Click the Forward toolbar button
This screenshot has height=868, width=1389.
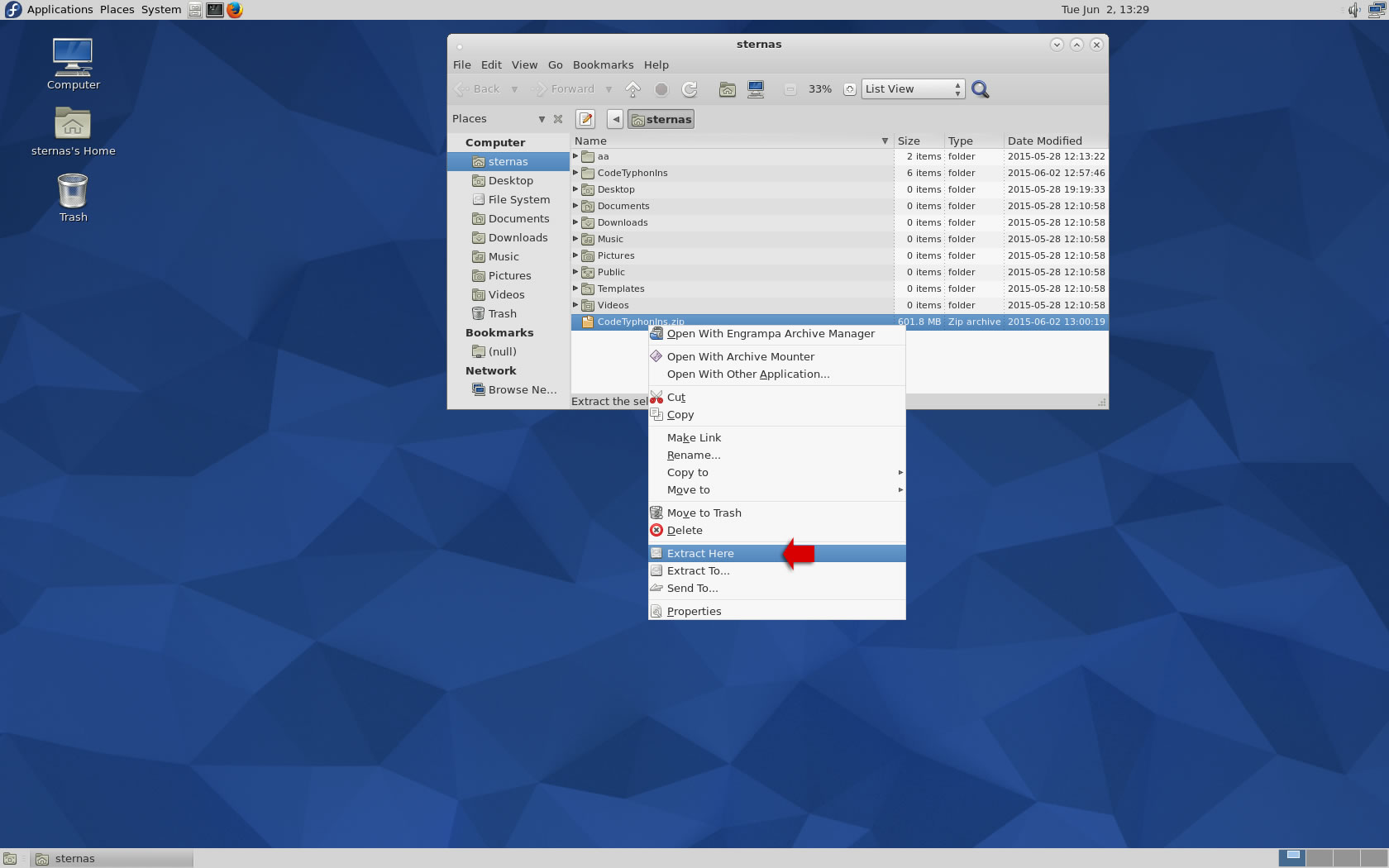(x=564, y=89)
